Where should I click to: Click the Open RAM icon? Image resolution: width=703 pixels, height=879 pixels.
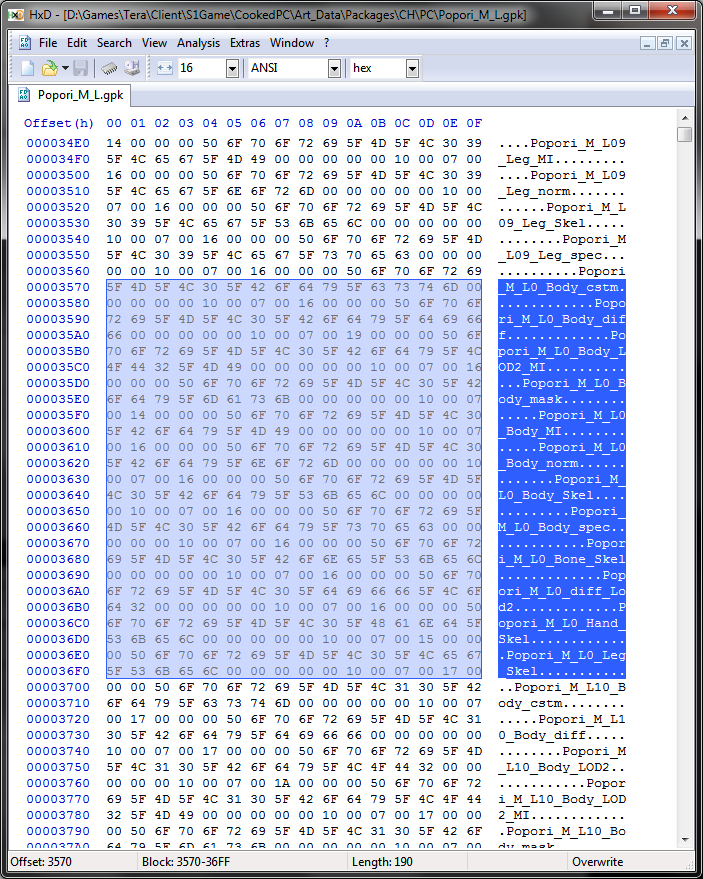[x=110, y=68]
